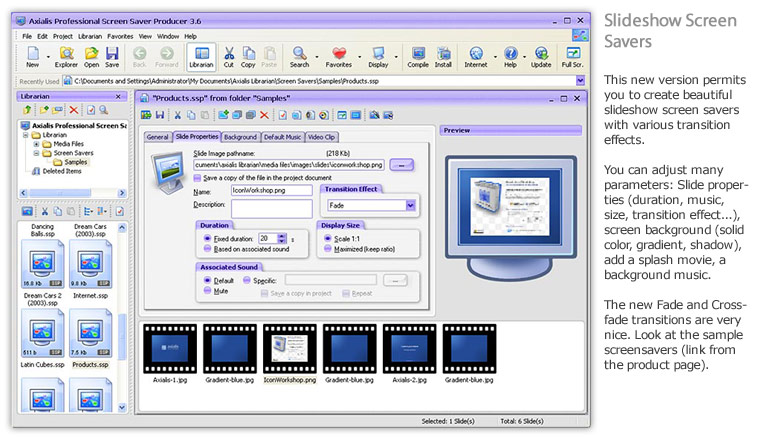The width and height of the screenshot is (760, 440).
Task: Open the Transition Effect Fade dropdown
Action: 411,205
